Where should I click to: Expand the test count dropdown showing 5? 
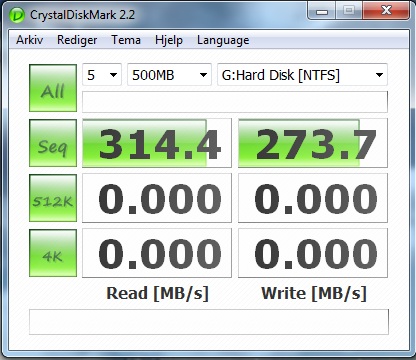(x=102, y=75)
